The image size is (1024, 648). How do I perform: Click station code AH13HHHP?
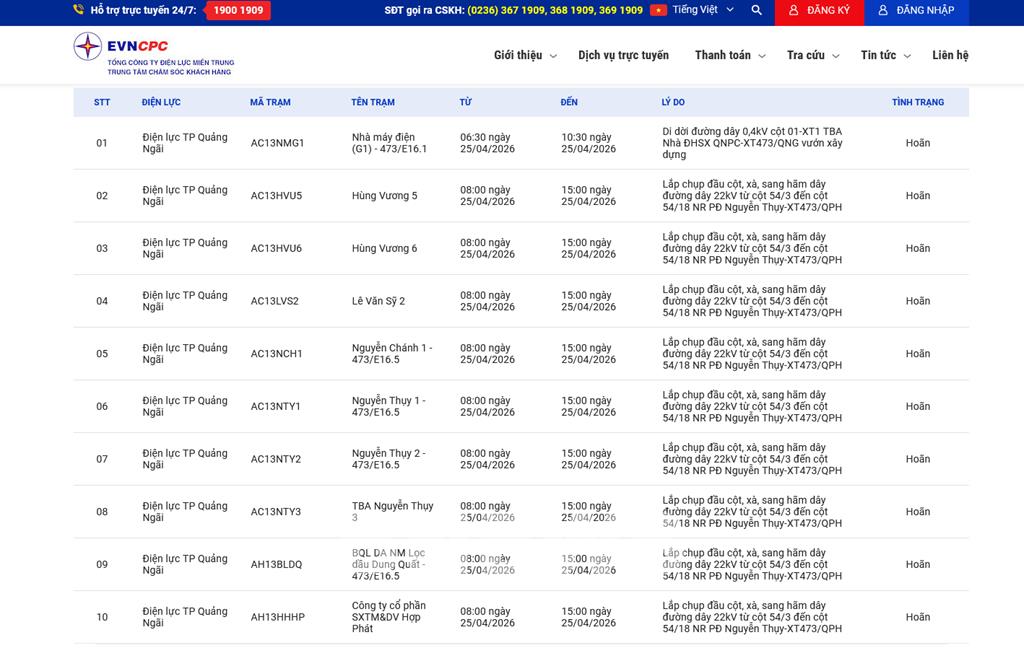pos(277,617)
